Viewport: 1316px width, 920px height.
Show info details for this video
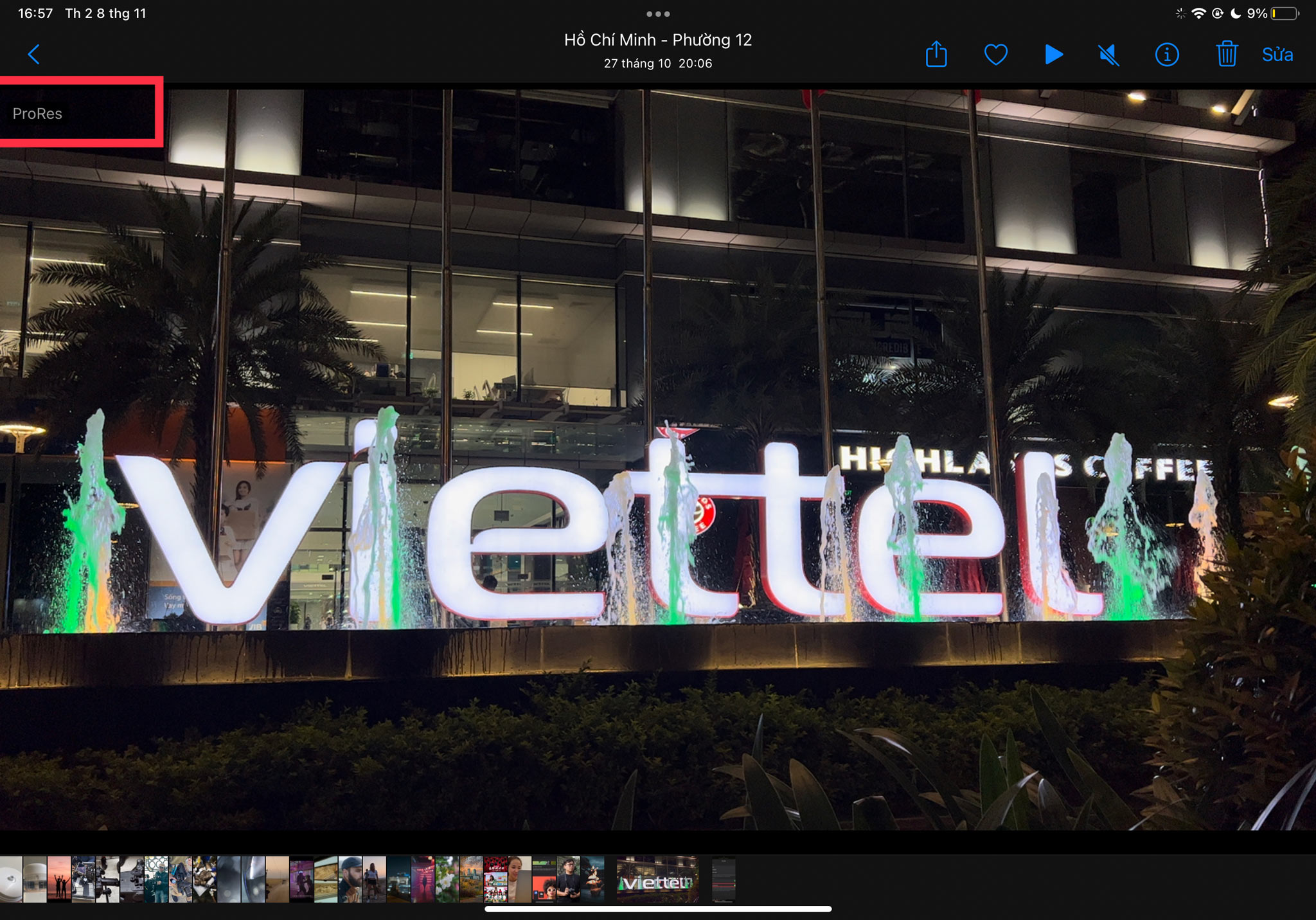[1167, 55]
